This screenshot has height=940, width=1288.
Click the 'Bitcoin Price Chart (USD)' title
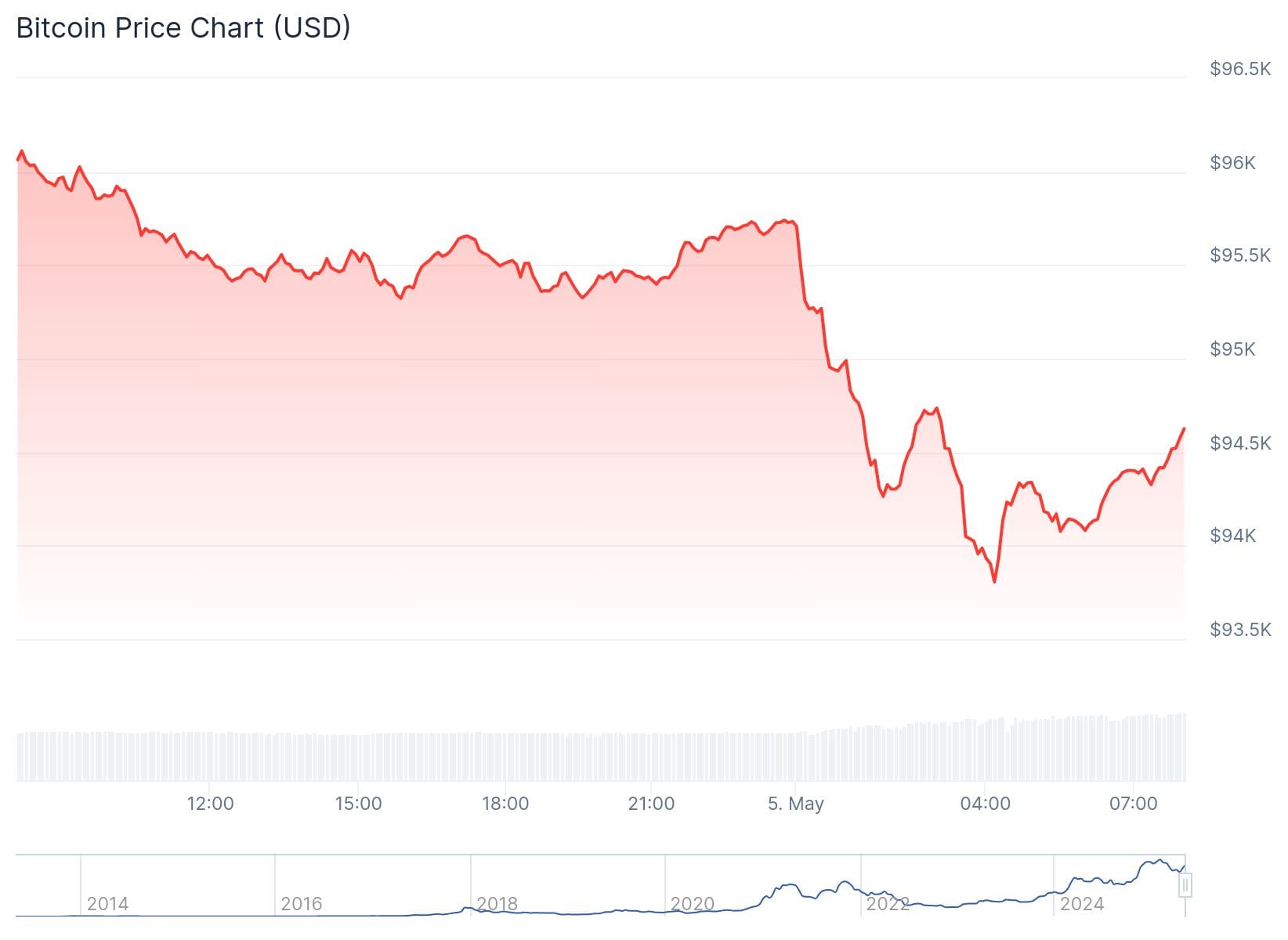pyautogui.click(x=183, y=28)
